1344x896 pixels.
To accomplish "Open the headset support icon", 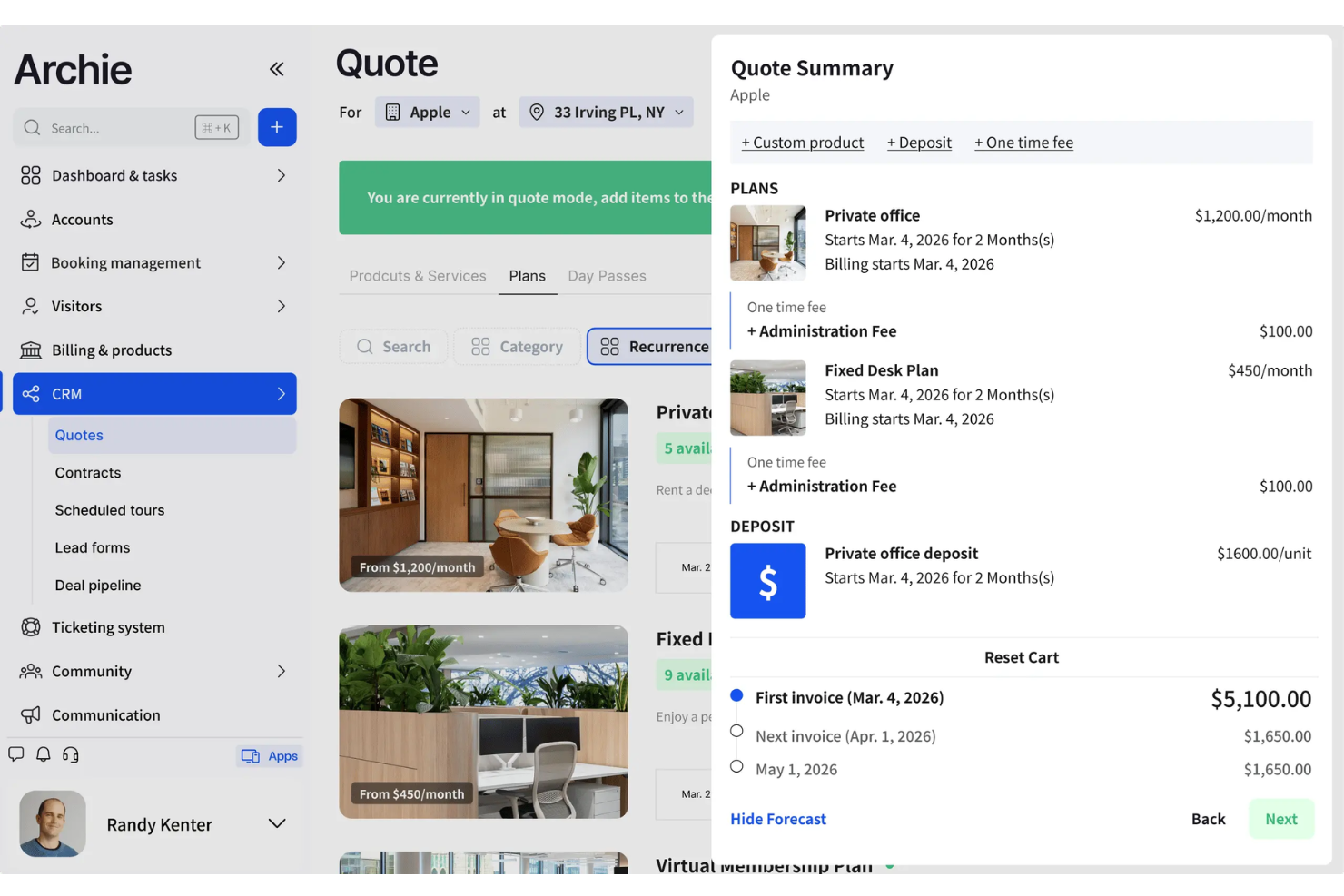I will tap(71, 754).
